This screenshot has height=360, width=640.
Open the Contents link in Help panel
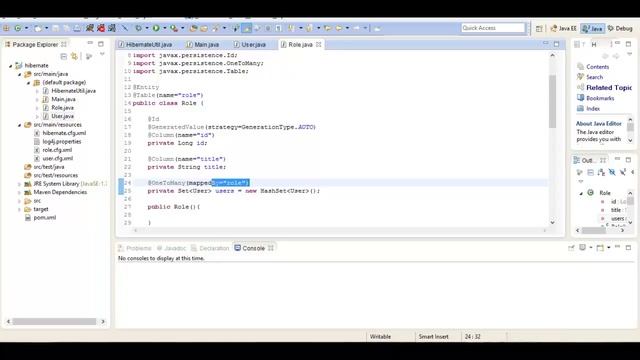click(598, 67)
